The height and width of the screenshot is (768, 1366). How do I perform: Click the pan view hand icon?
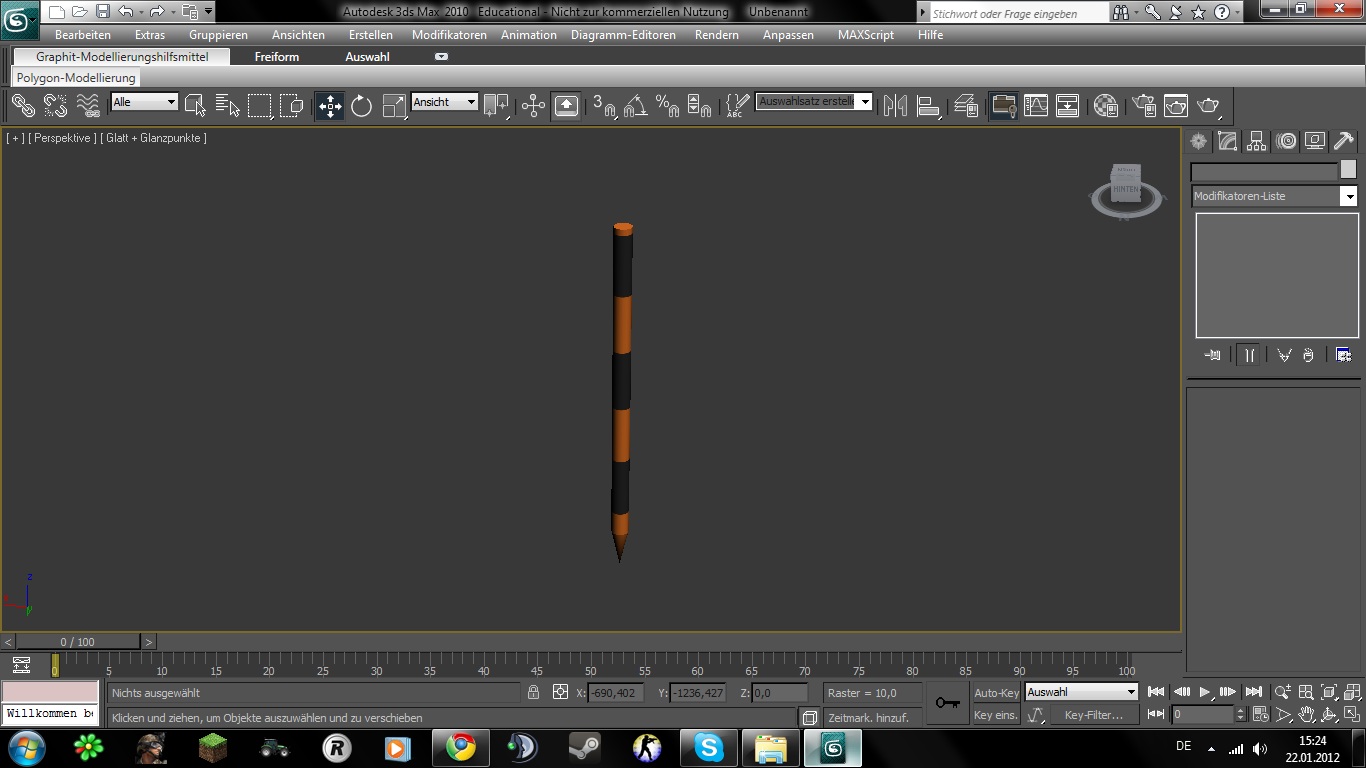1306,714
